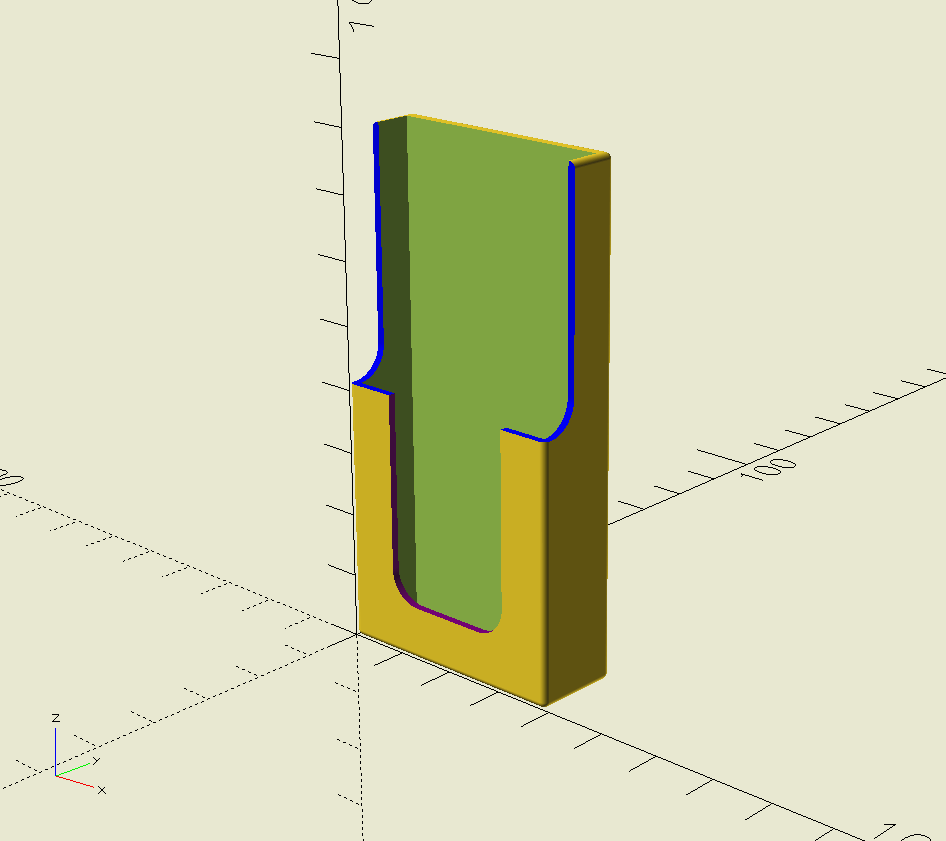Click the yellow front right arm face
The height and width of the screenshot is (841, 946).
[524, 543]
